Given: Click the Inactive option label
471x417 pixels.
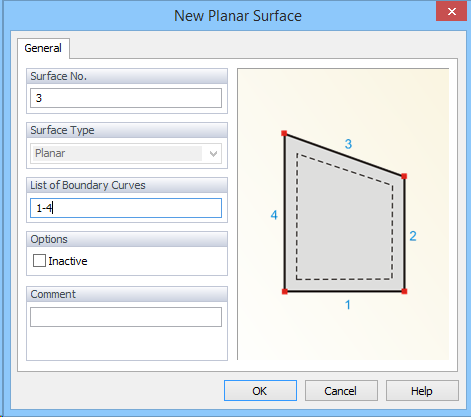Looking at the screenshot, I should pos(68,261).
